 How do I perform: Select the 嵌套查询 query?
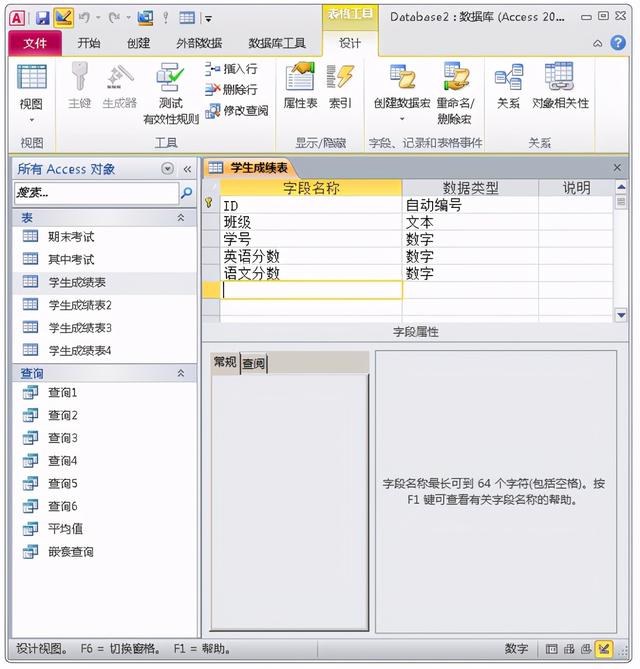click(x=71, y=552)
